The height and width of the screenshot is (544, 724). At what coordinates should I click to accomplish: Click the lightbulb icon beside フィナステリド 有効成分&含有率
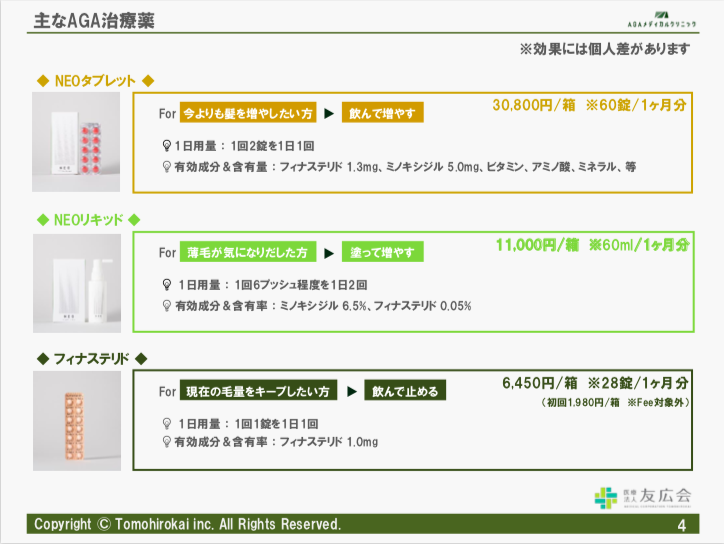[167, 442]
